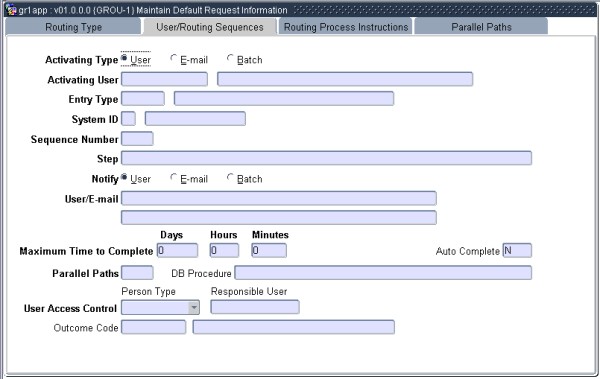The width and height of the screenshot is (600, 379).
Task: Click the Outcome Code field
Action: (x=153, y=327)
